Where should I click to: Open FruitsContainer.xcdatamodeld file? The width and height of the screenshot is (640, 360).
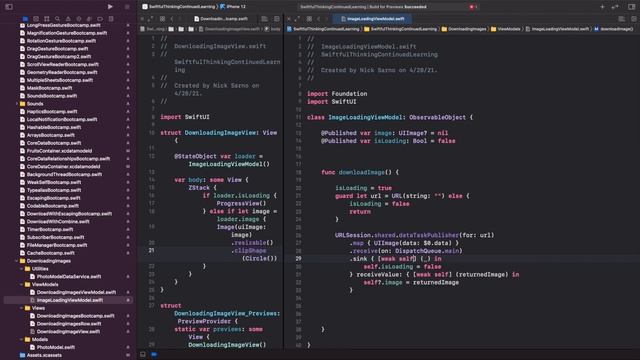coord(56,151)
